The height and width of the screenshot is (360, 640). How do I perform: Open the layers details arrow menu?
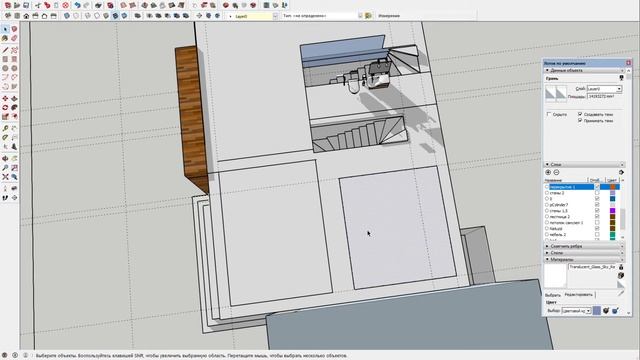click(x=621, y=172)
